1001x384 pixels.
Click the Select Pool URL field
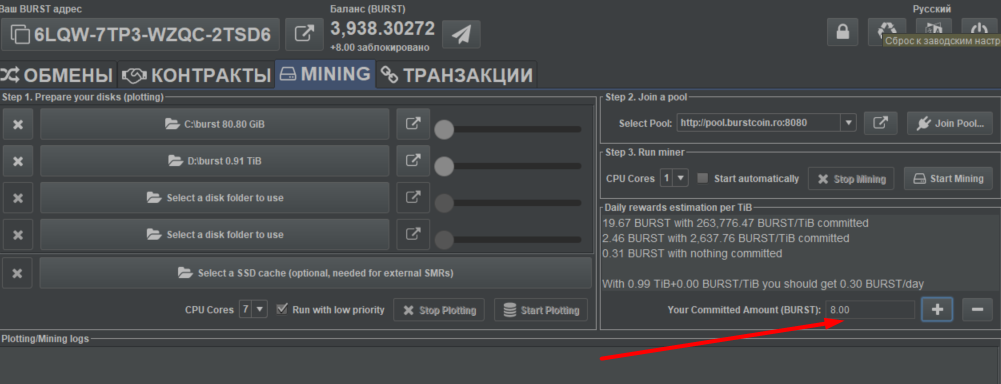[x=759, y=122]
